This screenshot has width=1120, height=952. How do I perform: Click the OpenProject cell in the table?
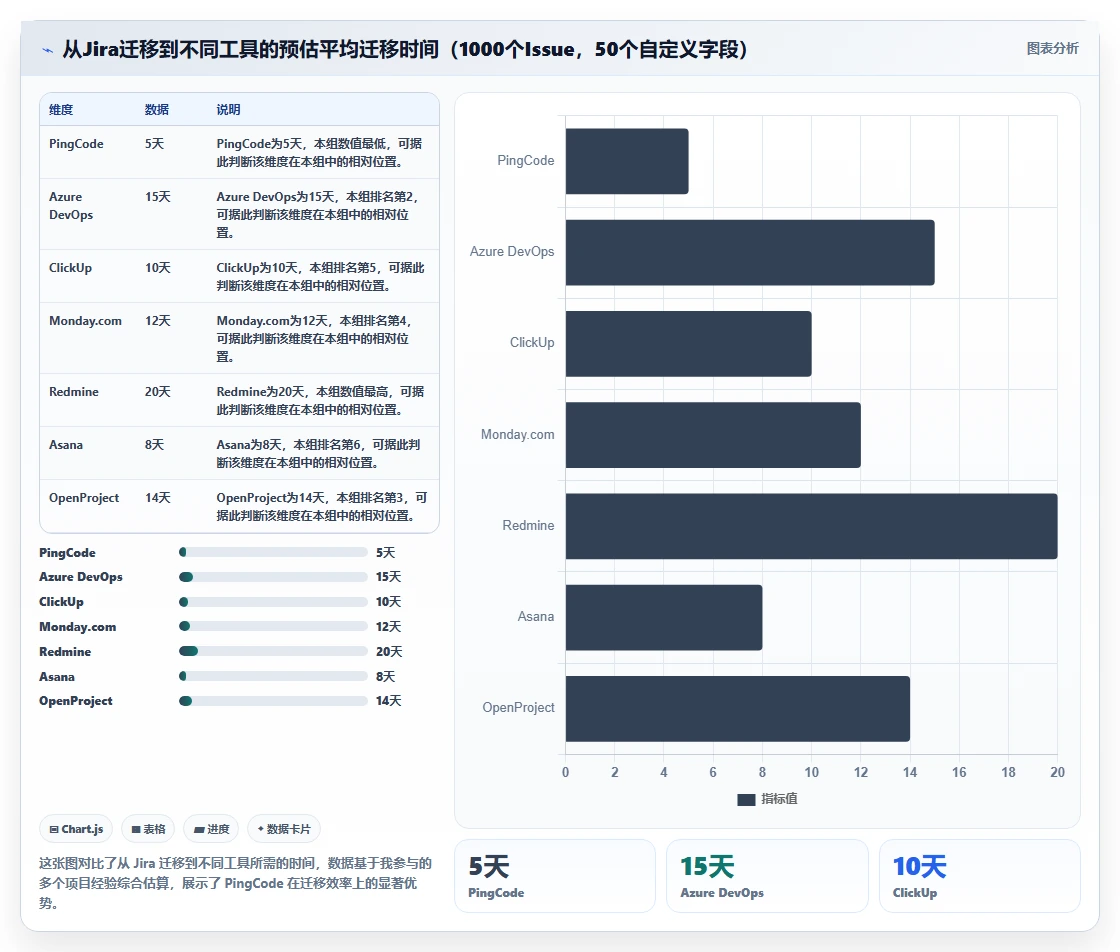pyautogui.click(x=84, y=498)
